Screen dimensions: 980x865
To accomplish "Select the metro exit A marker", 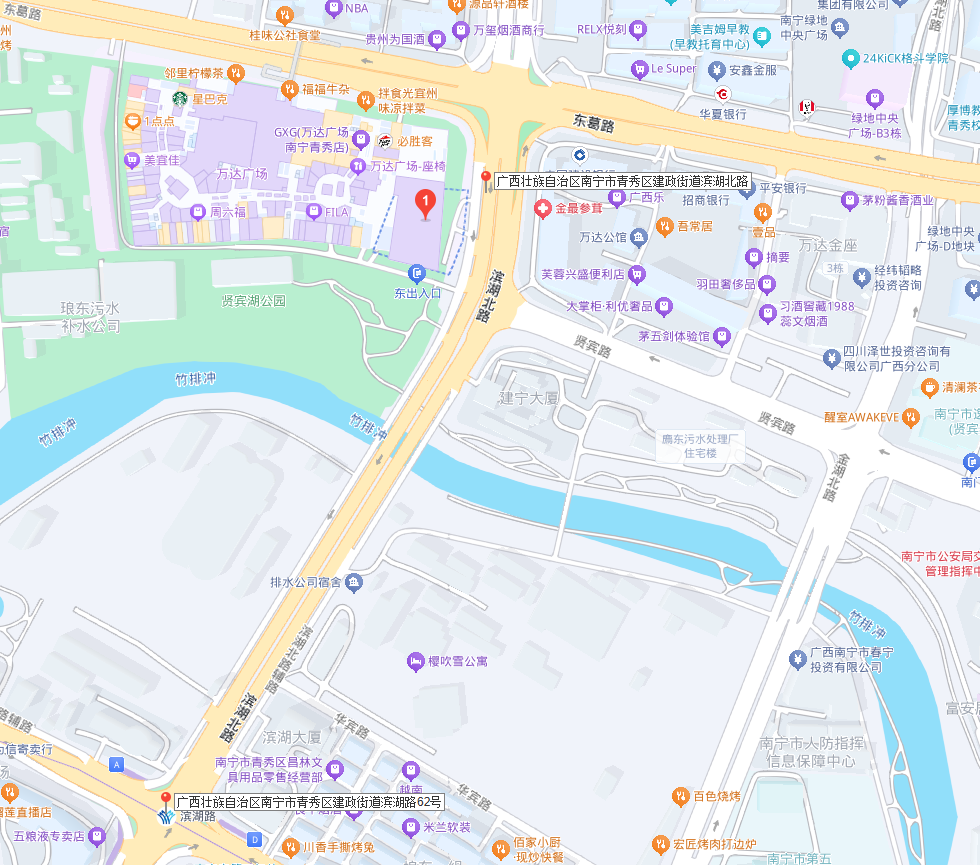I will 116,764.
